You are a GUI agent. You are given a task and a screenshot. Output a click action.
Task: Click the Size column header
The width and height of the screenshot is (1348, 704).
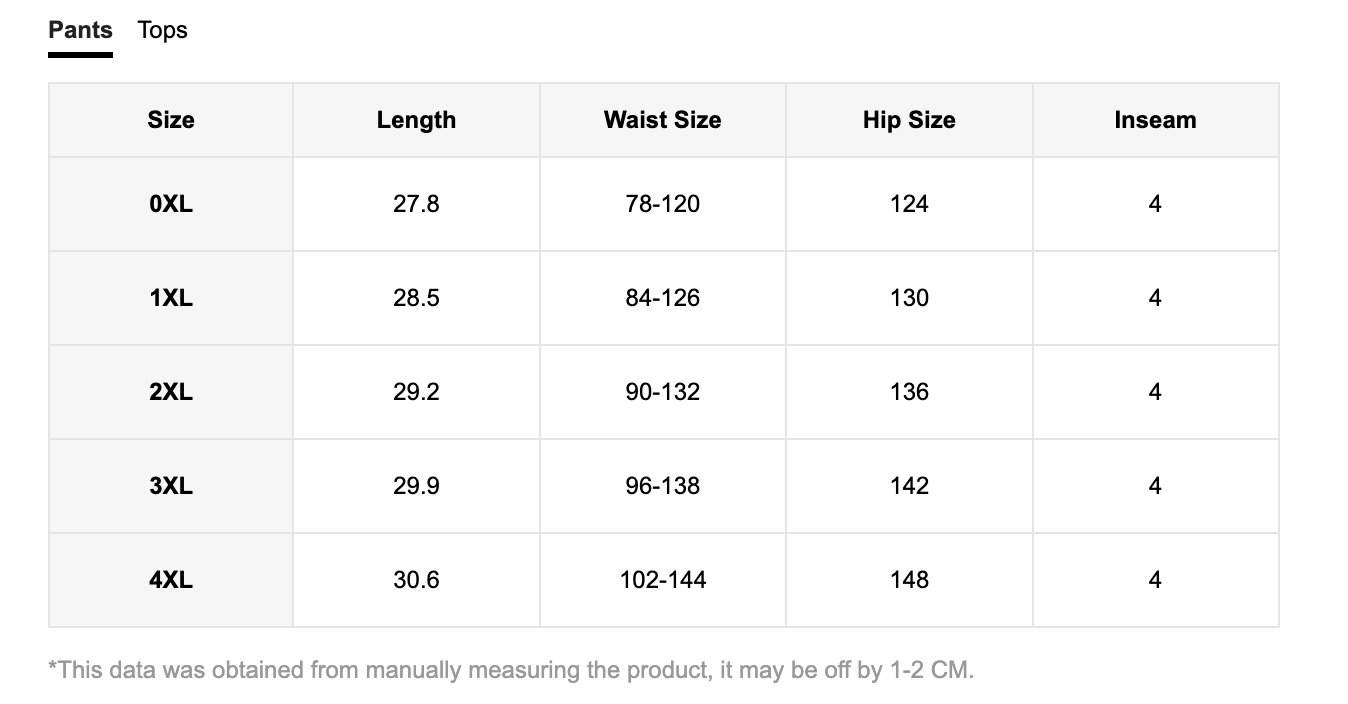(x=171, y=120)
